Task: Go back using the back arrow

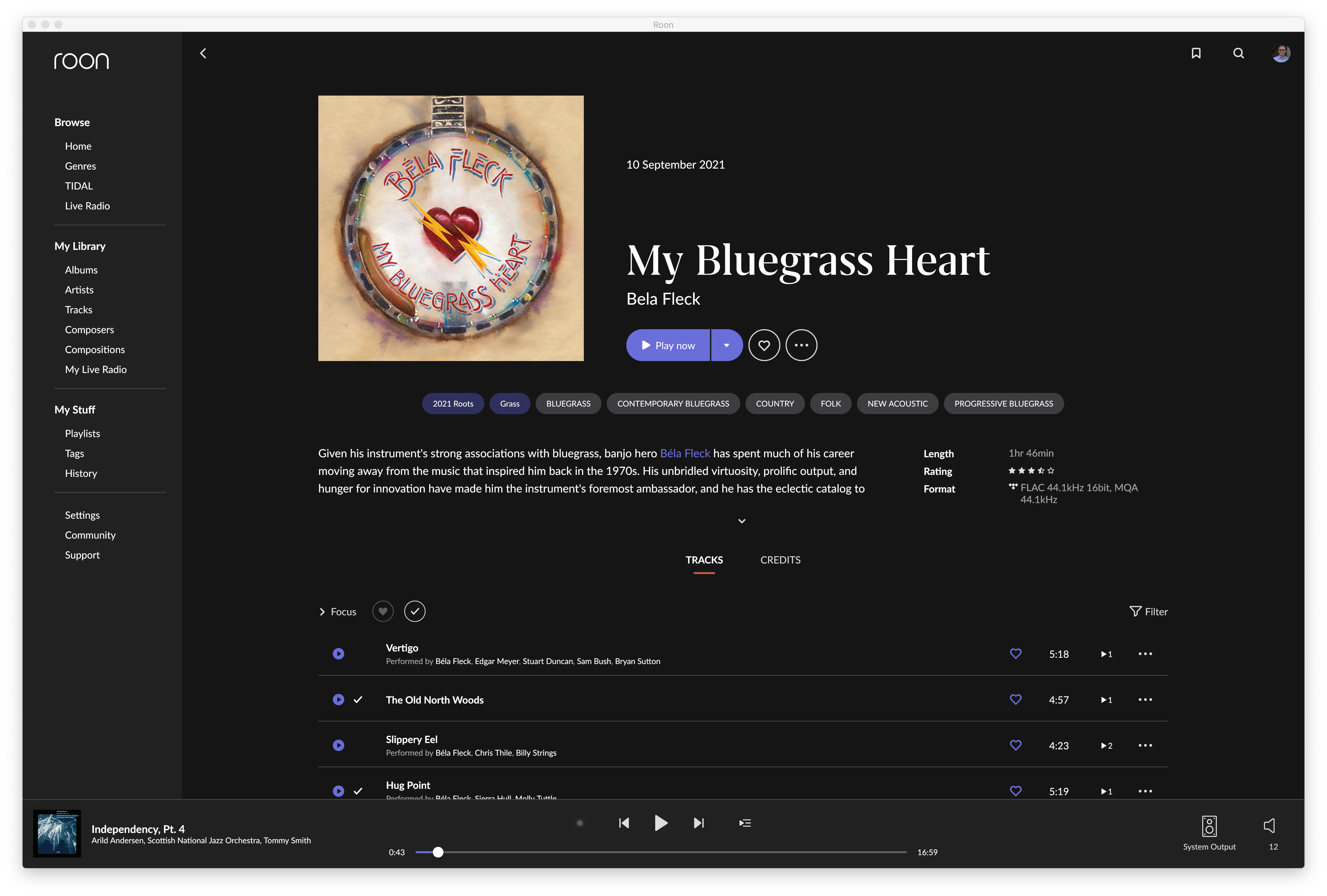Action: click(x=203, y=53)
